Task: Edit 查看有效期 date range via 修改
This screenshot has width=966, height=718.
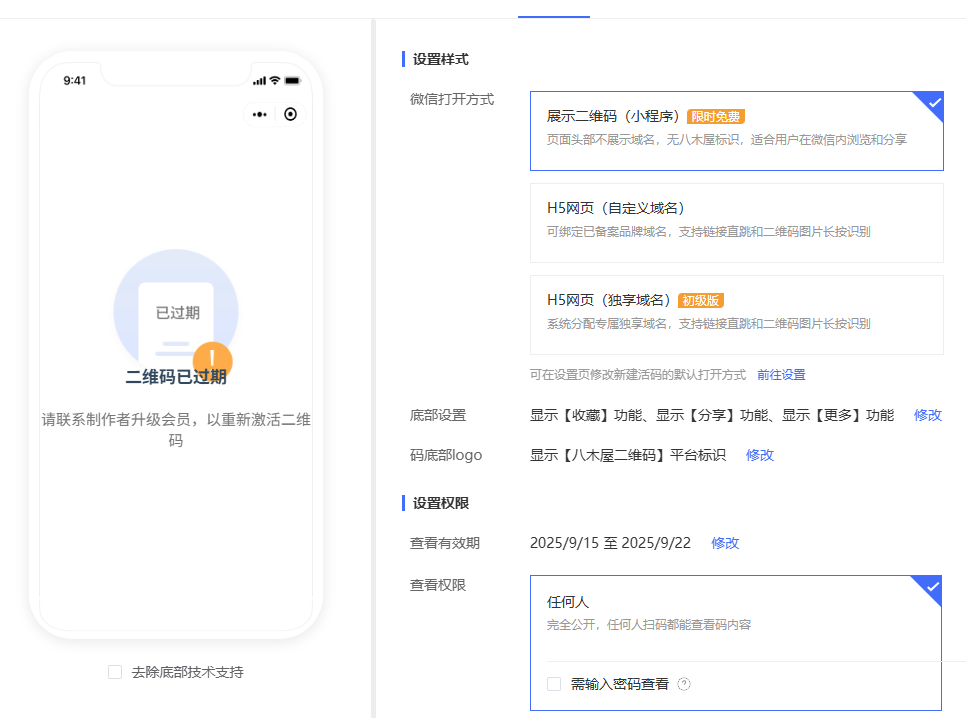Action: [725, 543]
